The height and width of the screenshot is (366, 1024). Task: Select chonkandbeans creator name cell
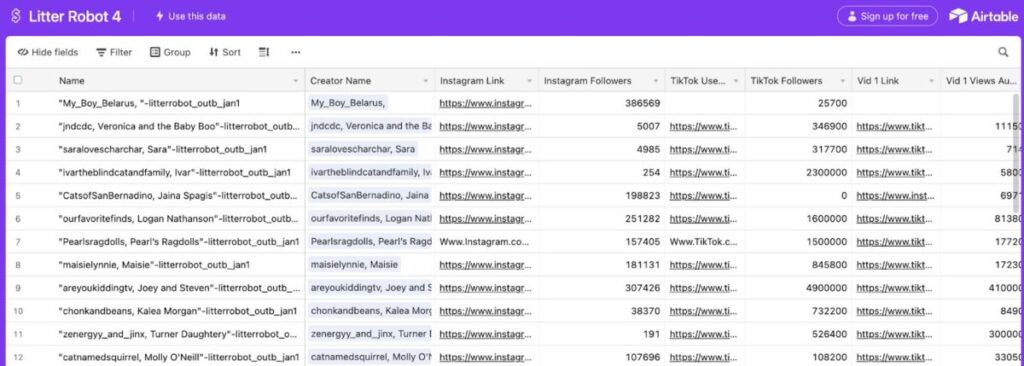tap(370, 311)
